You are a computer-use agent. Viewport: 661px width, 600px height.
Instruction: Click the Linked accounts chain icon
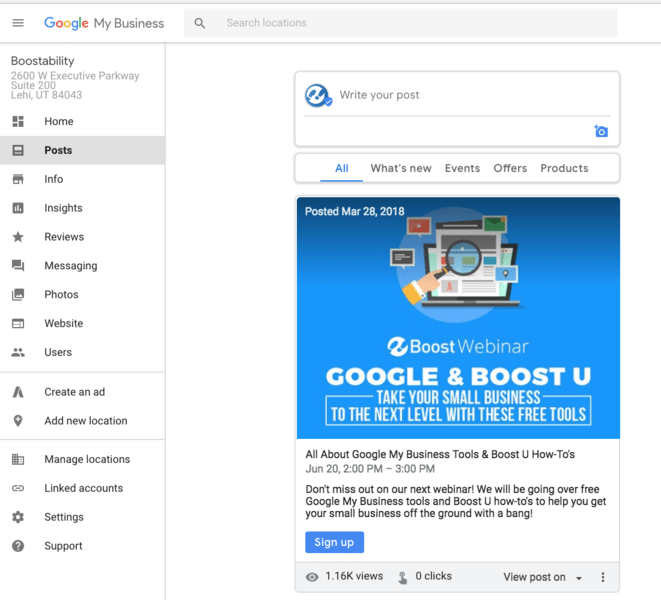click(x=18, y=488)
